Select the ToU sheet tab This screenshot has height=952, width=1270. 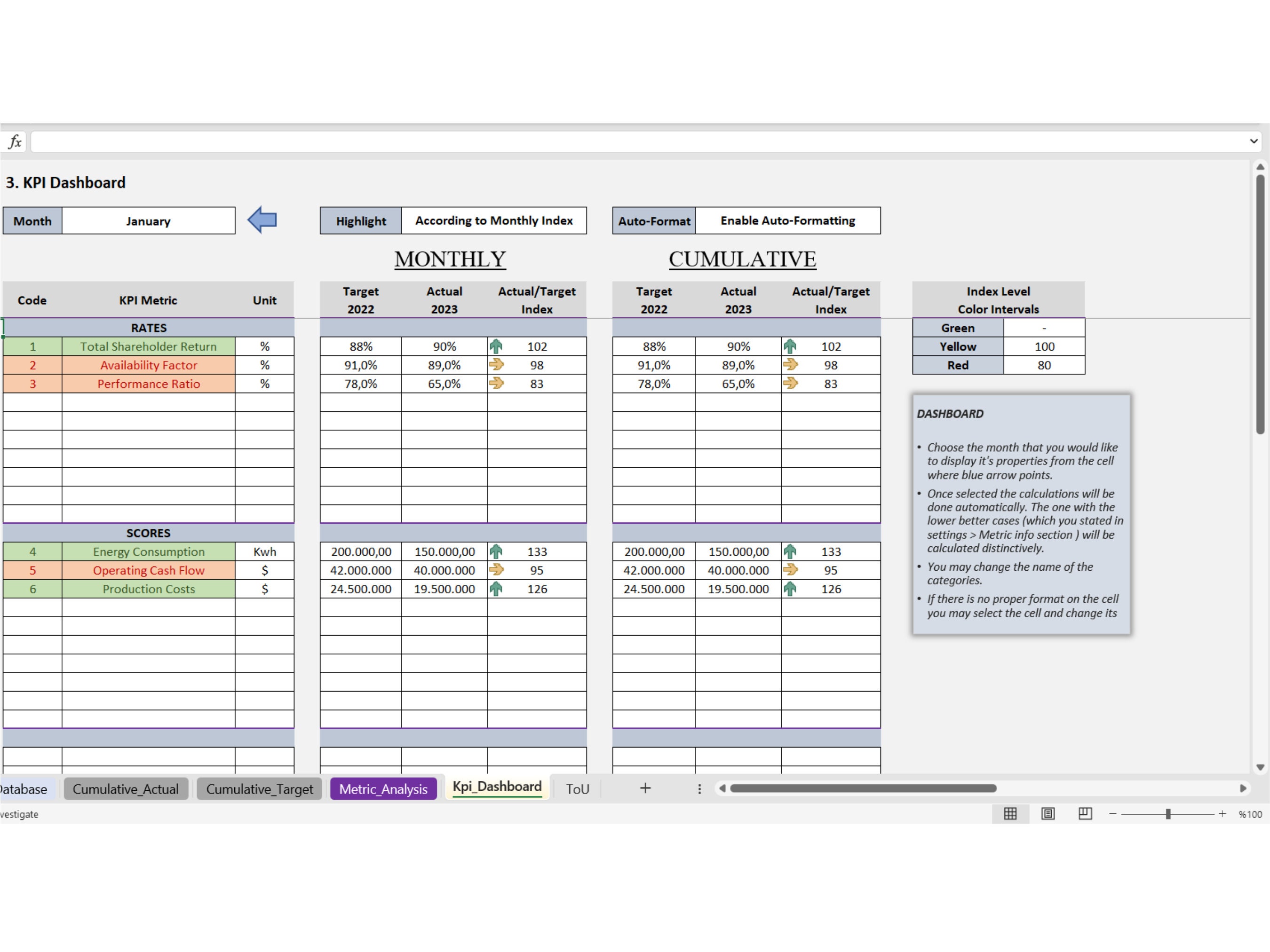(577, 788)
